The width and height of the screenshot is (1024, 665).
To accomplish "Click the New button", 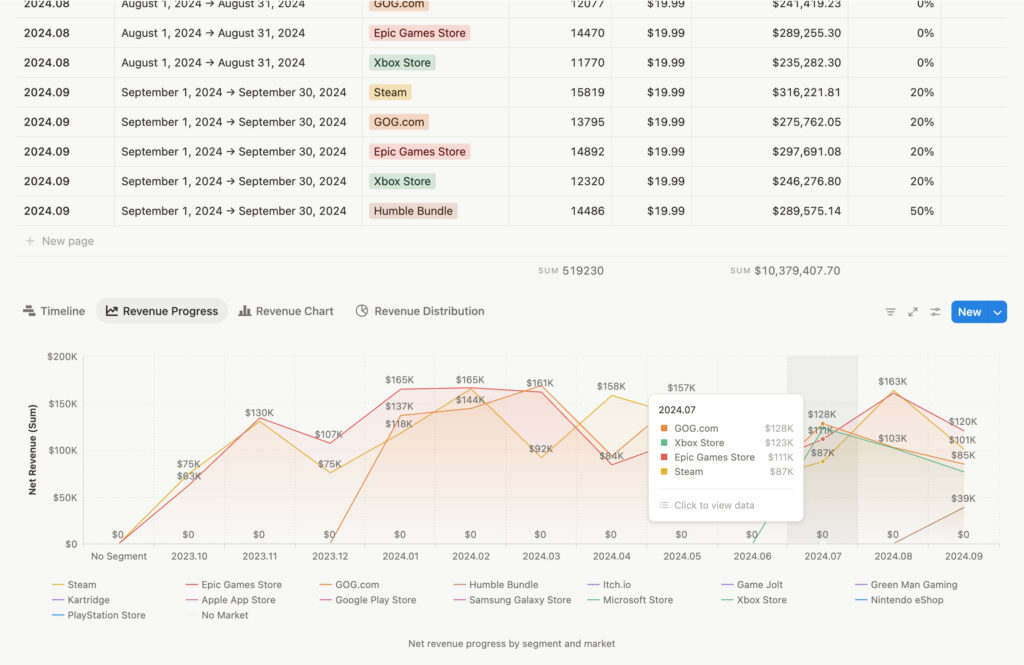I will [970, 312].
